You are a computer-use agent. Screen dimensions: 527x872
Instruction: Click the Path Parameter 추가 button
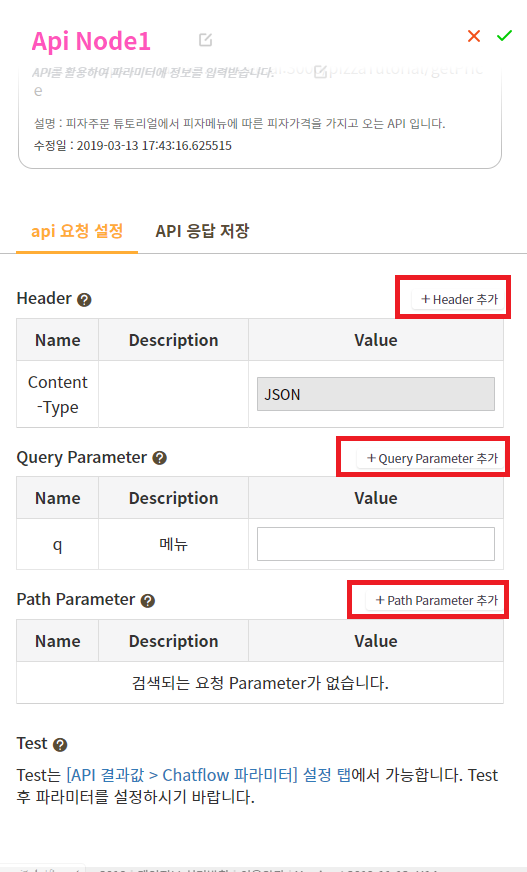(436, 601)
